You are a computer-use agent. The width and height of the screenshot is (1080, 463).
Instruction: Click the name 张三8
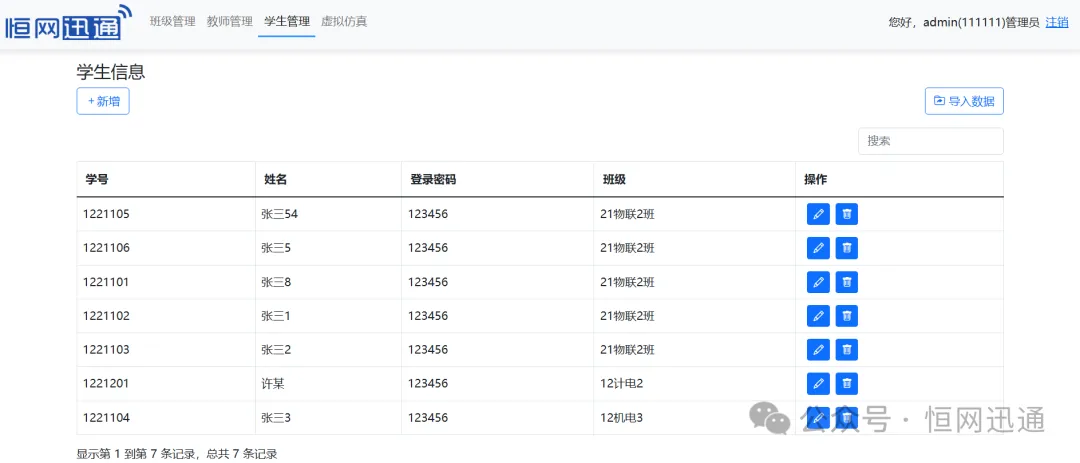(276, 282)
